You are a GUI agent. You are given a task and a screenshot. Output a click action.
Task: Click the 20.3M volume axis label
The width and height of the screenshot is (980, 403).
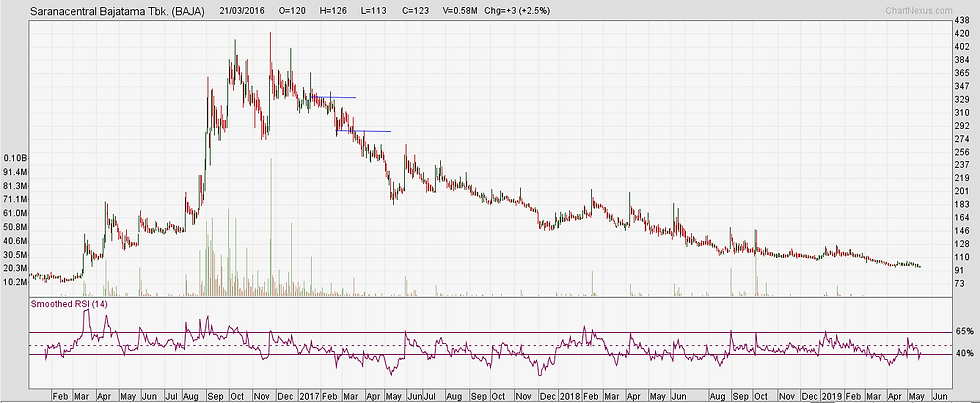pyautogui.click(x=16, y=269)
